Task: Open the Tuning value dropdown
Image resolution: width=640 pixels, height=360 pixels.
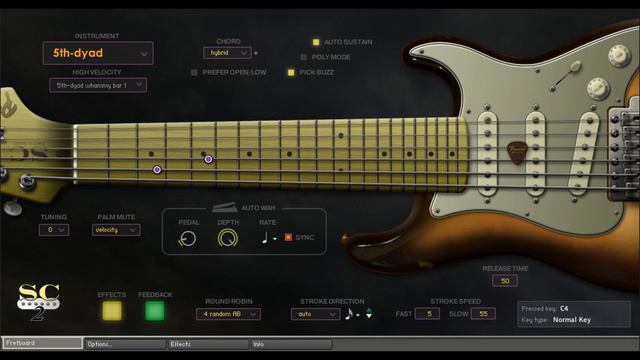Action: click(x=54, y=230)
